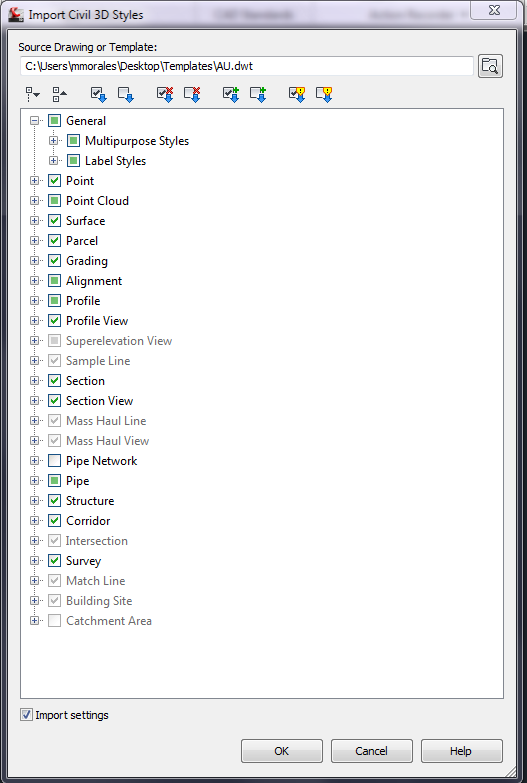Select the Mass Haul View label
The image size is (527, 783).
[107, 440]
